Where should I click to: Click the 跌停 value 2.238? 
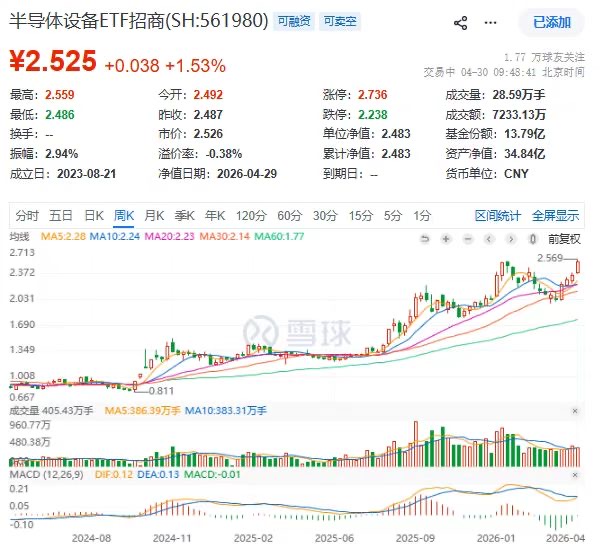(372, 115)
